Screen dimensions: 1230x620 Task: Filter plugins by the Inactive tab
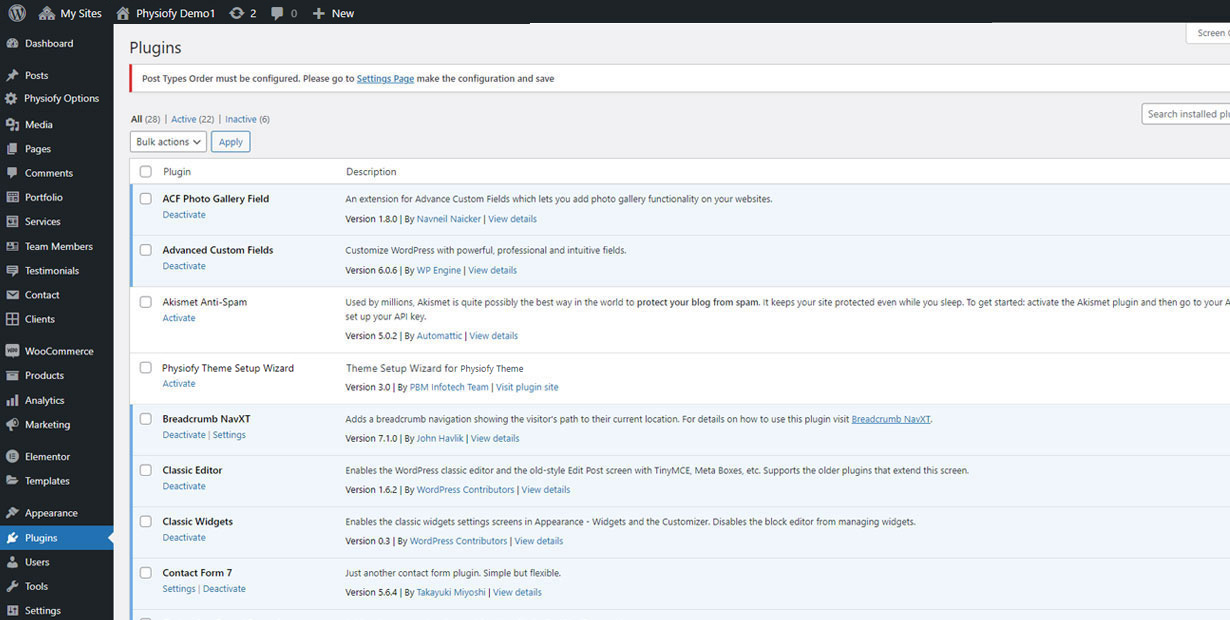tap(240, 119)
